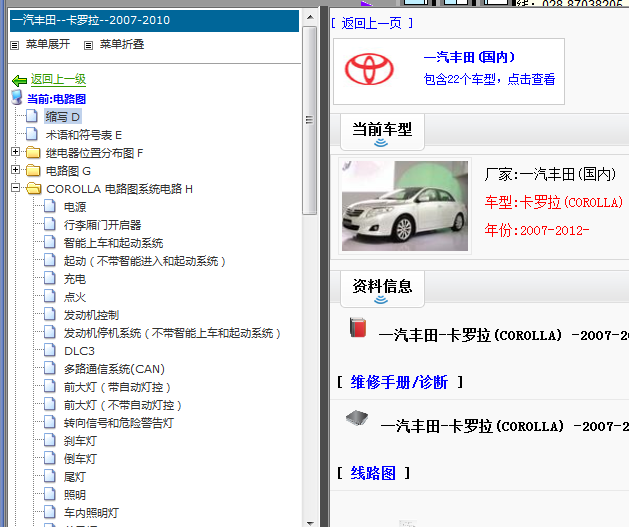Open the 一汽丰田(国内) brand link
The image size is (629, 527).
click(469, 57)
